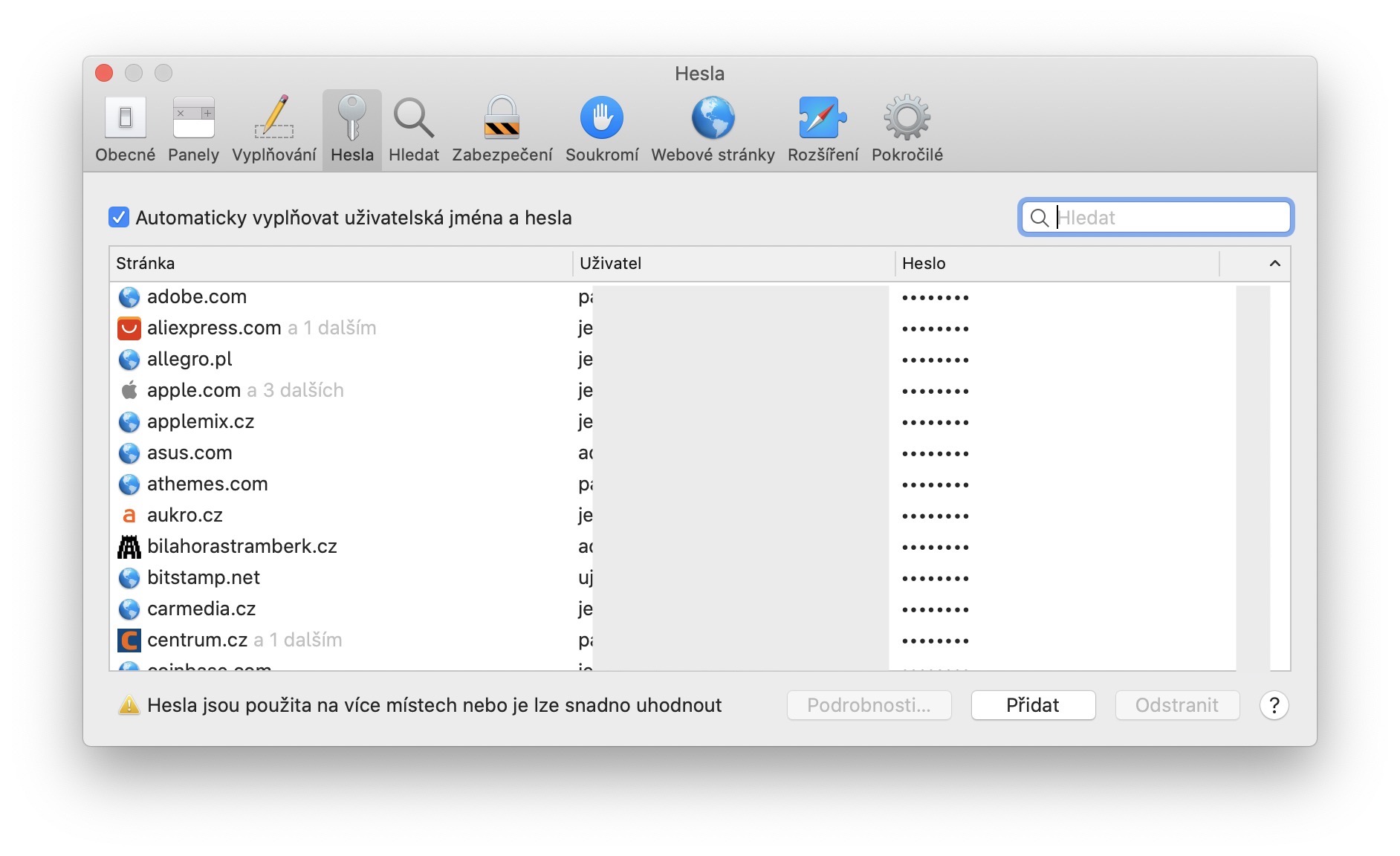Open the Webové stránky pane
This screenshot has width=1400, height=856.
pyautogui.click(x=713, y=129)
